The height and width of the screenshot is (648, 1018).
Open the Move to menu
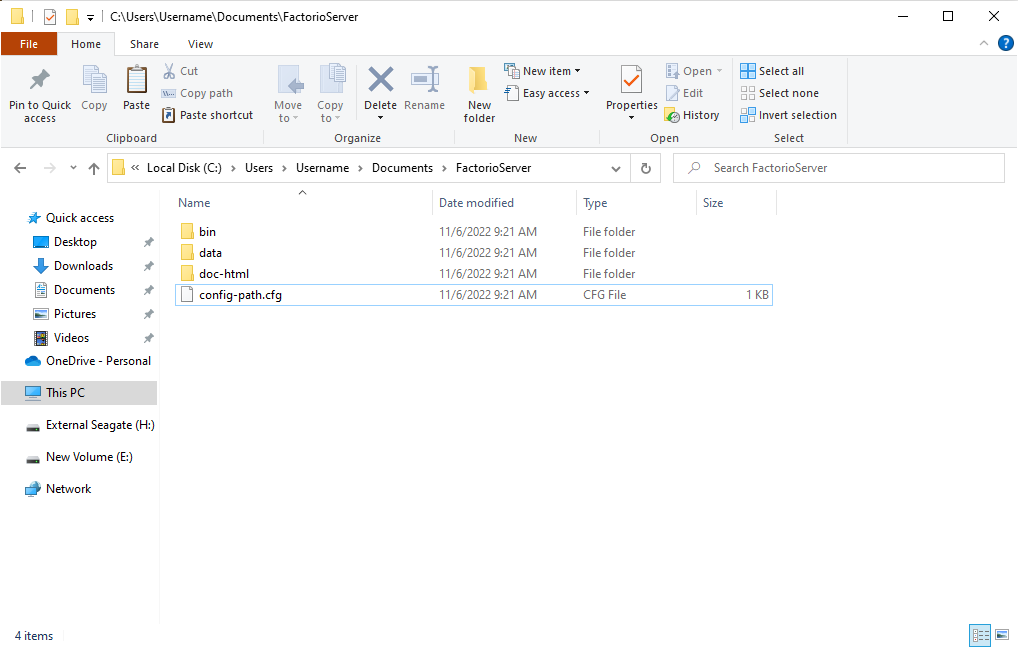(x=288, y=95)
